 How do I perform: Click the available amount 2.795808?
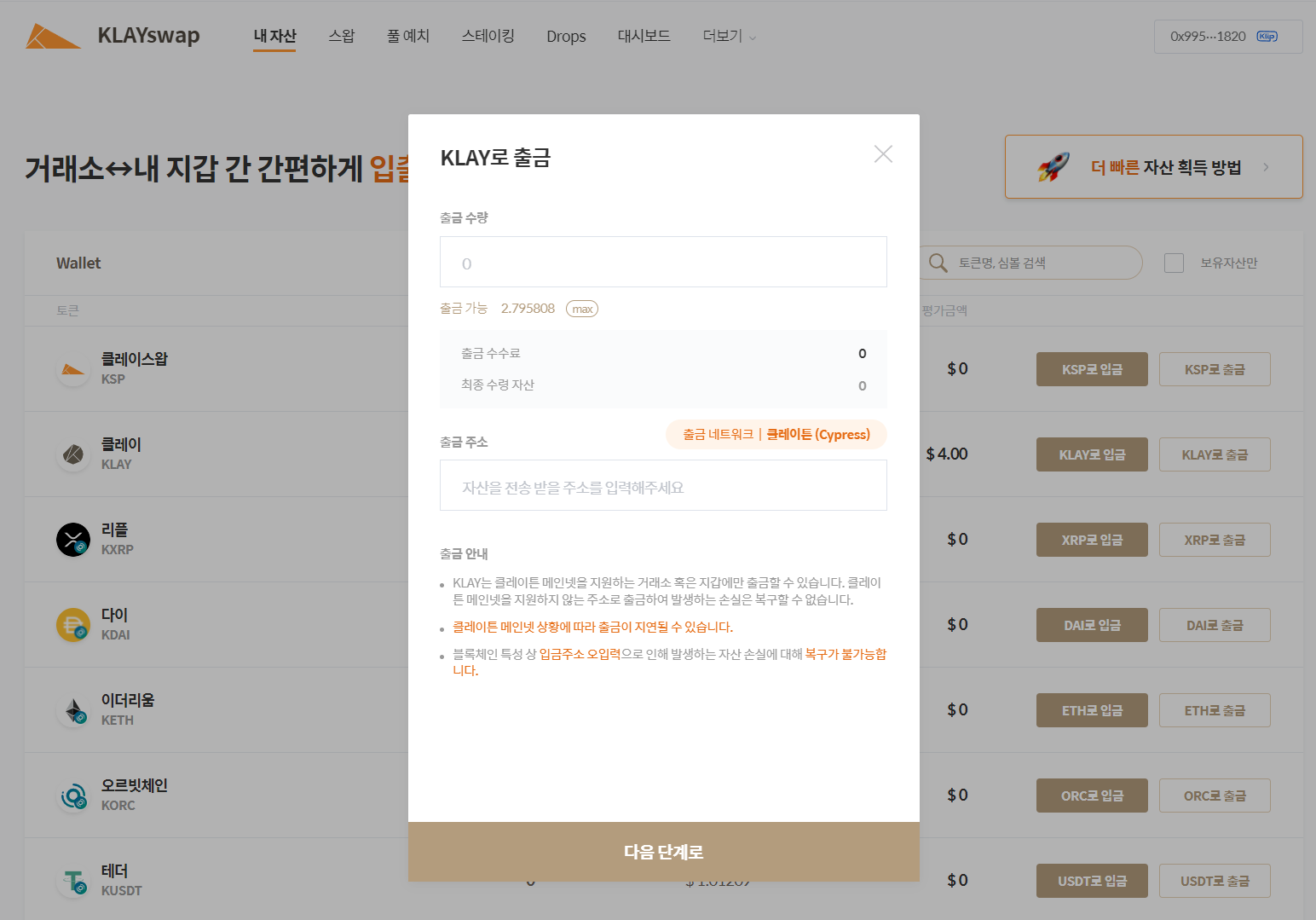(x=528, y=309)
